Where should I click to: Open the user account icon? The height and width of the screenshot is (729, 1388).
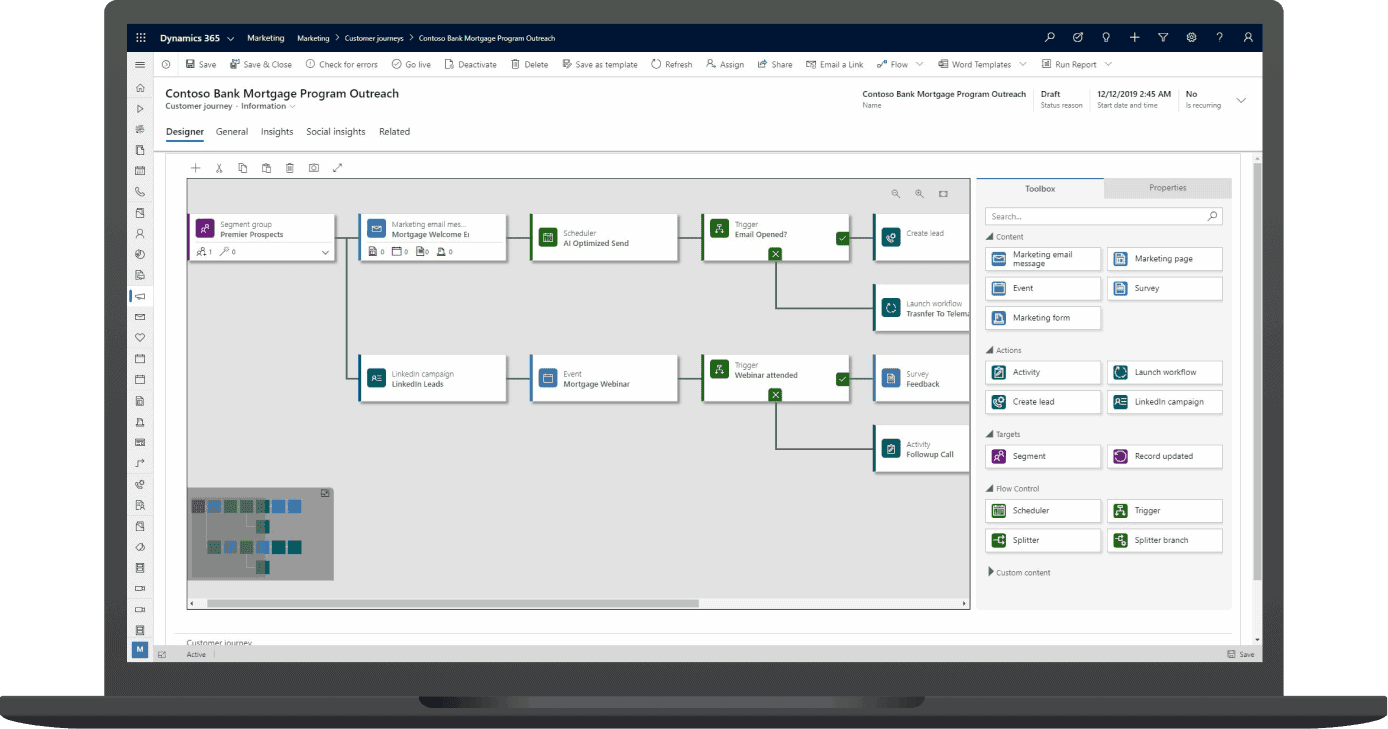(x=1248, y=38)
